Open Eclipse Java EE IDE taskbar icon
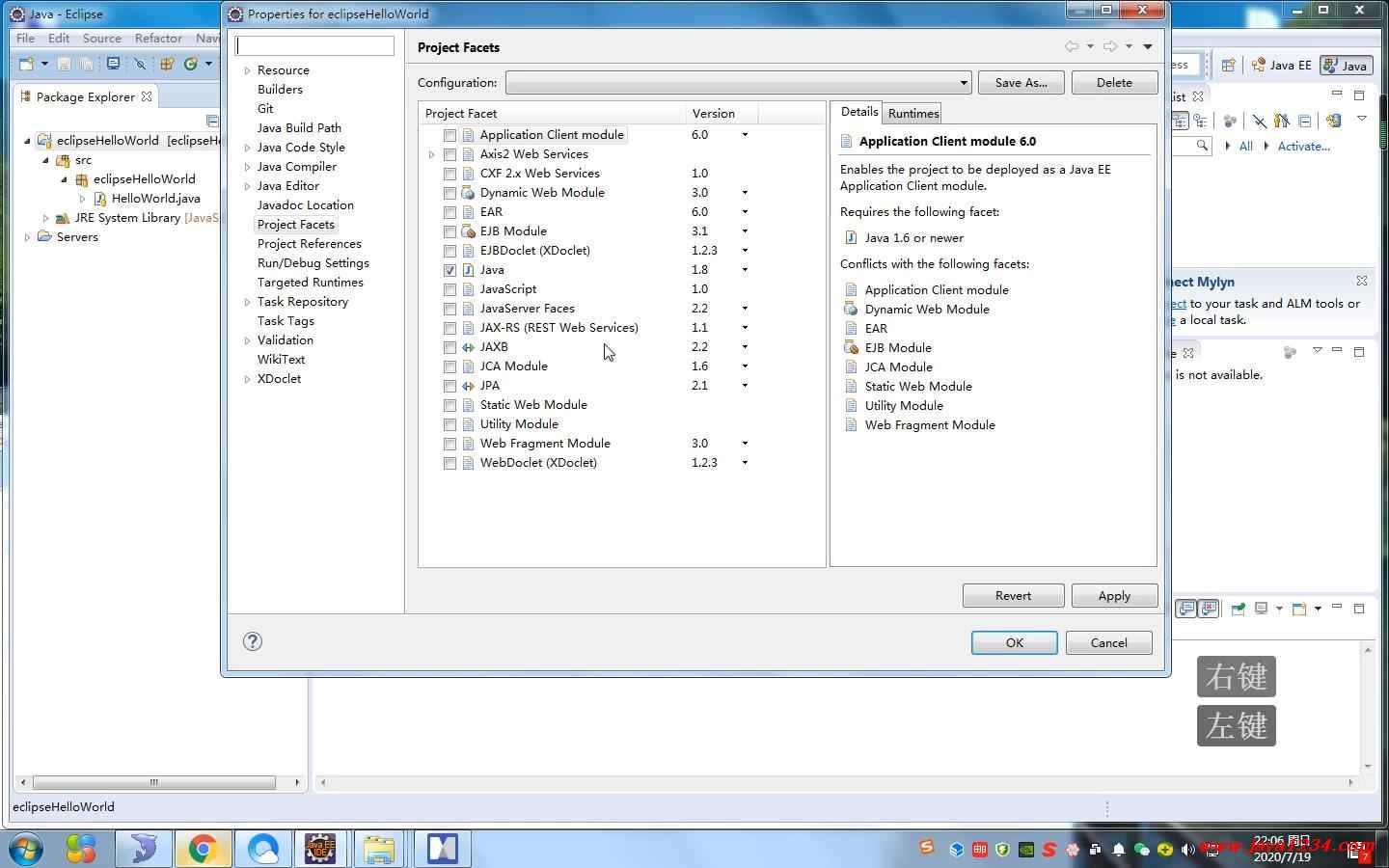This screenshot has width=1389, height=868. 320,848
